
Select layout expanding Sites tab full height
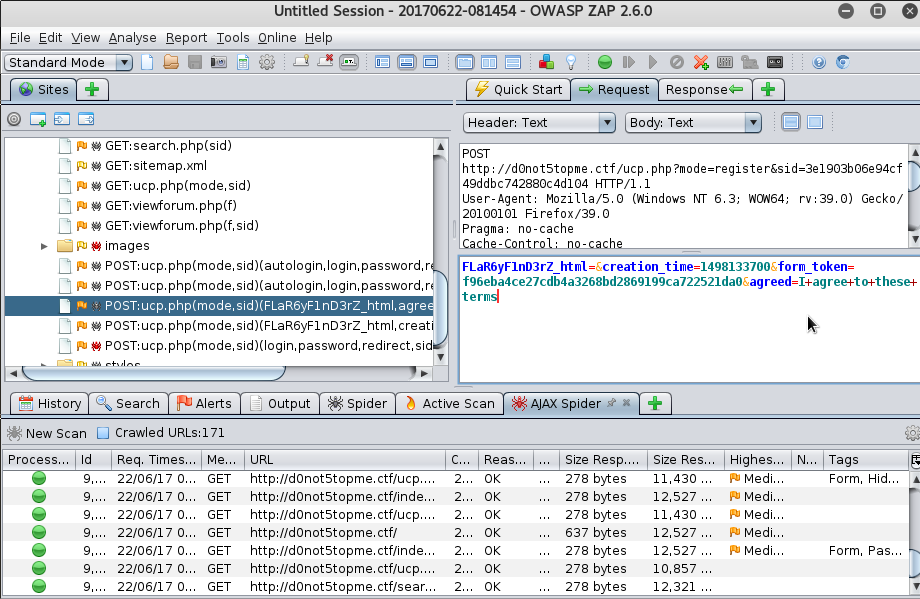(x=383, y=62)
